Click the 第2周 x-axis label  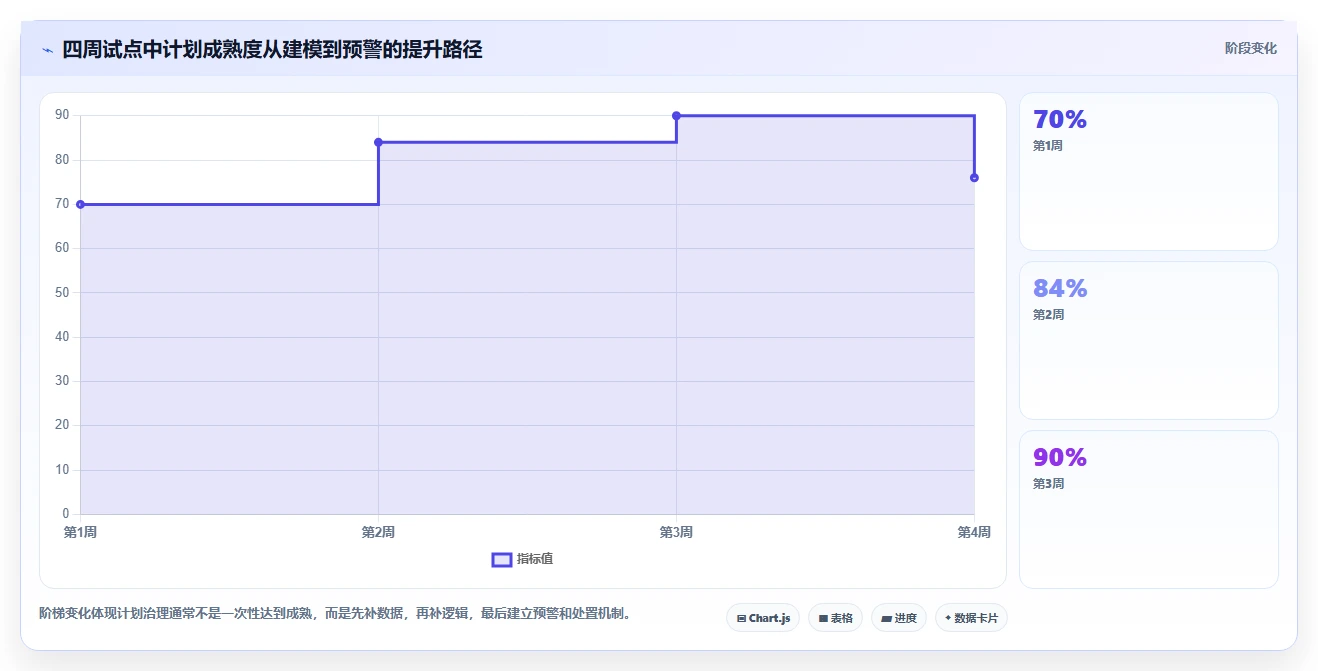(378, 532)
